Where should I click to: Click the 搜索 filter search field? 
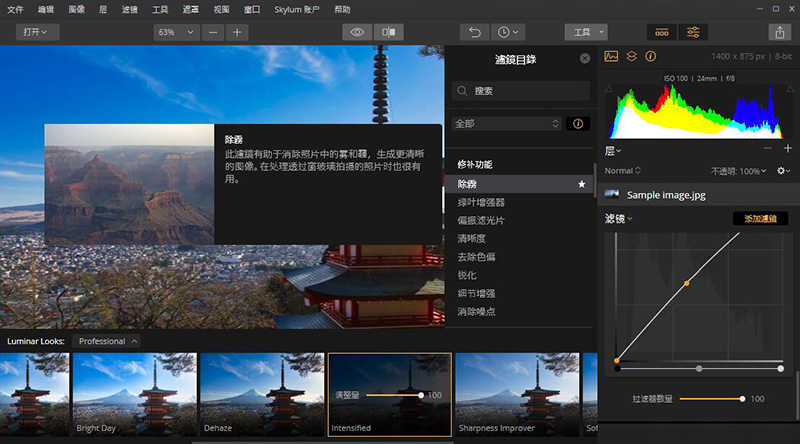pos(521,91)
